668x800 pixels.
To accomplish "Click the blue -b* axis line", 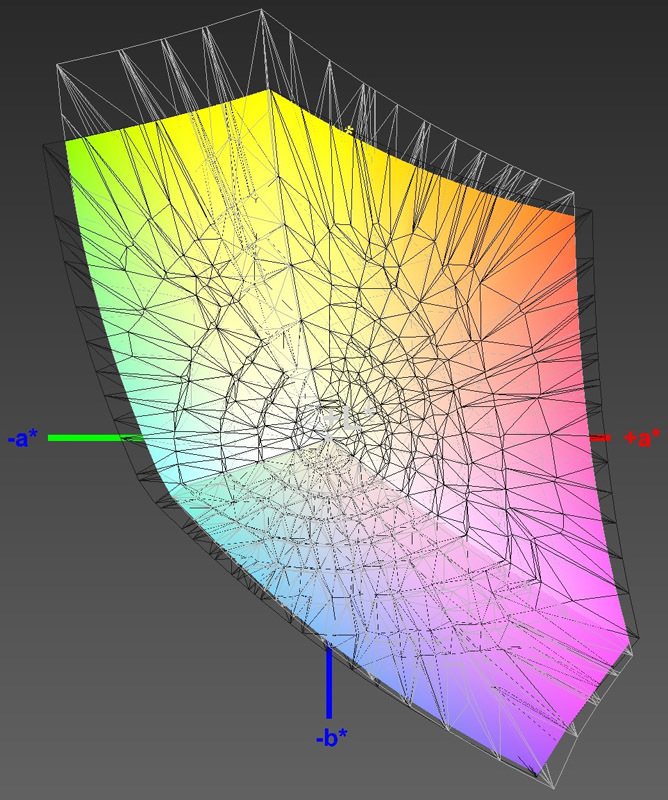I will 329,682.
